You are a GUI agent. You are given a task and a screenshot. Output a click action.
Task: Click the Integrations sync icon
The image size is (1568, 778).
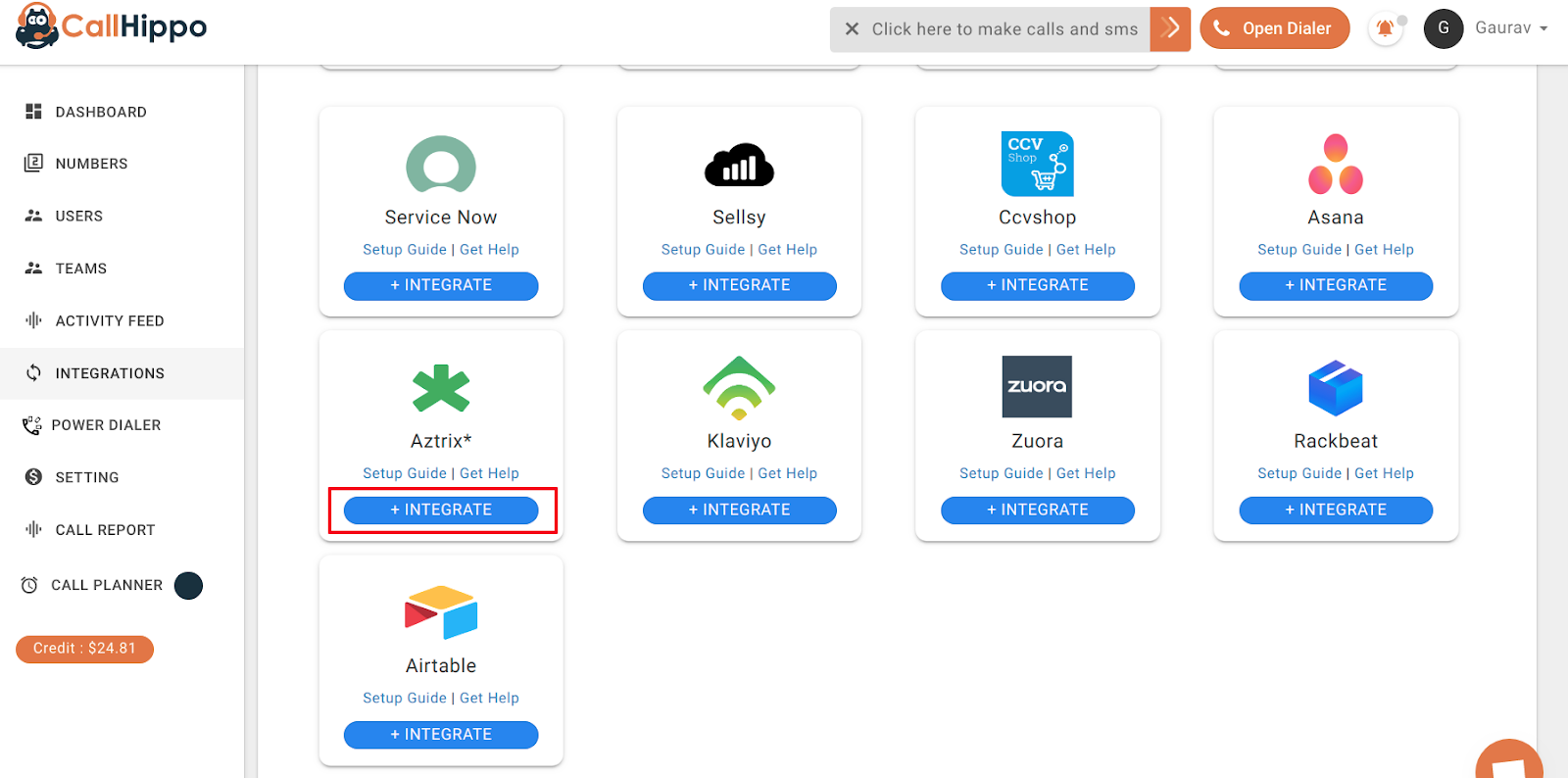click(x=33, y=372)
